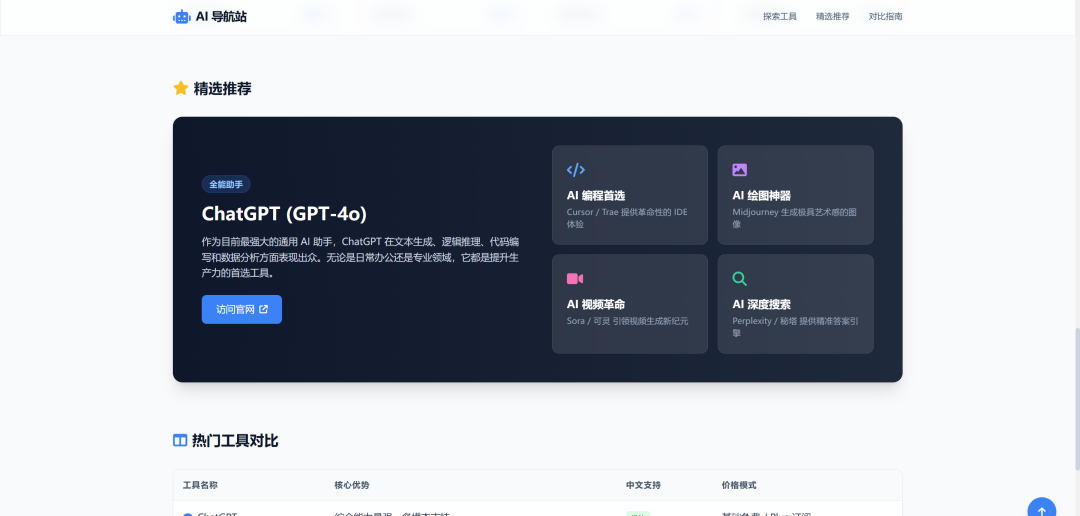Click the 访问官网 button
The height and width of the screenshot is (516, 1080).
(242, 309)
